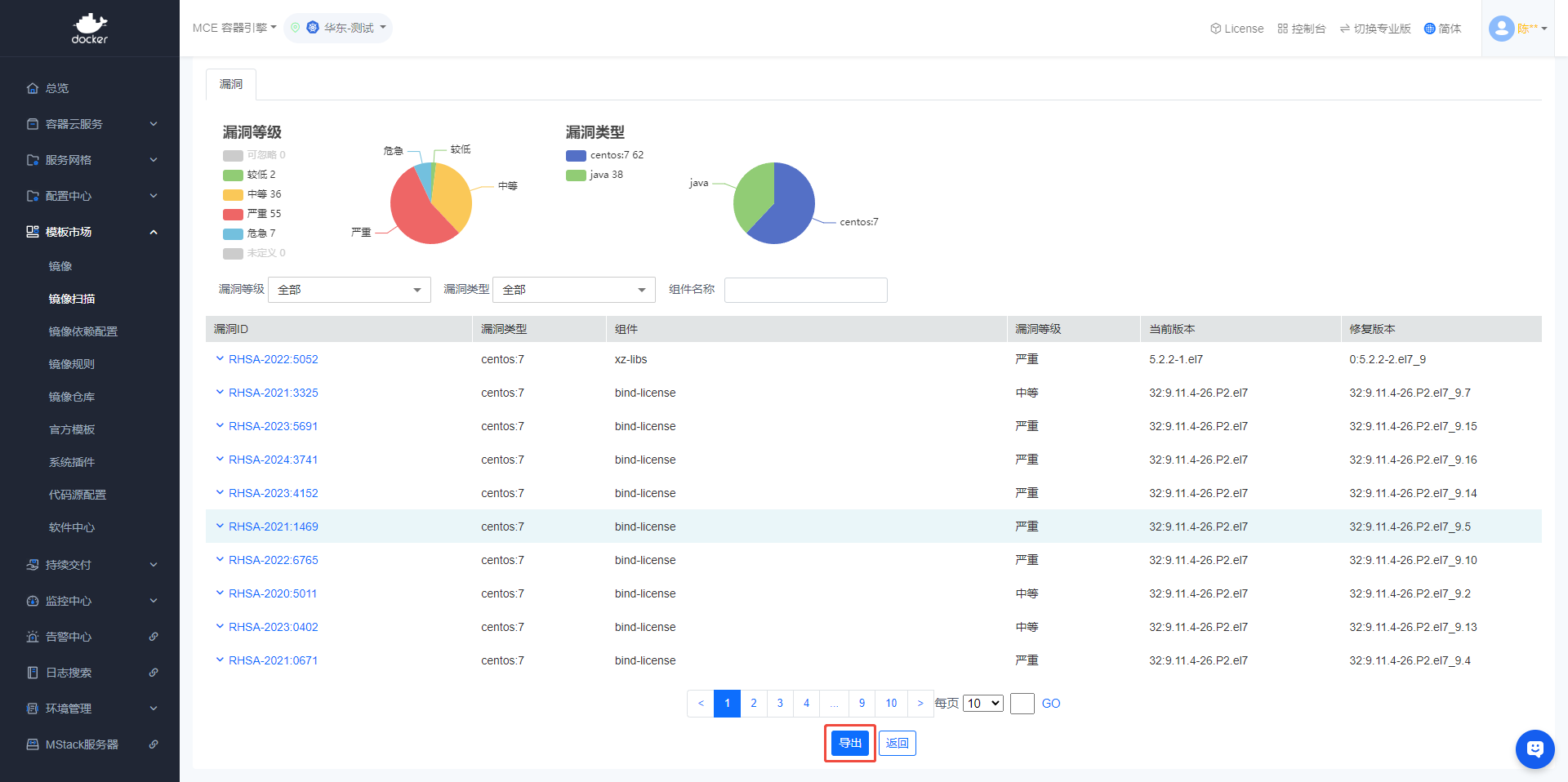Toggle the 严重 legend item in chart
This screenshot has width=1568, height=782.
[x=252, y=214]
